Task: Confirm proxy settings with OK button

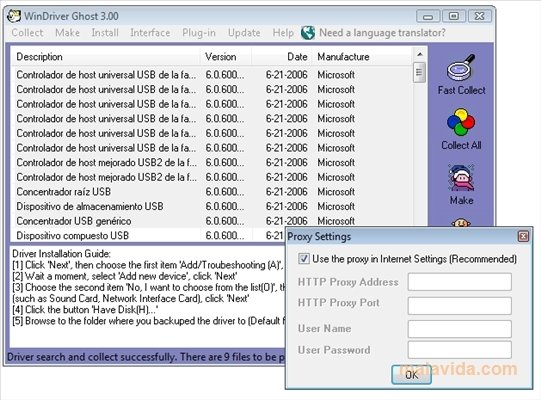Action: [411, 375]
